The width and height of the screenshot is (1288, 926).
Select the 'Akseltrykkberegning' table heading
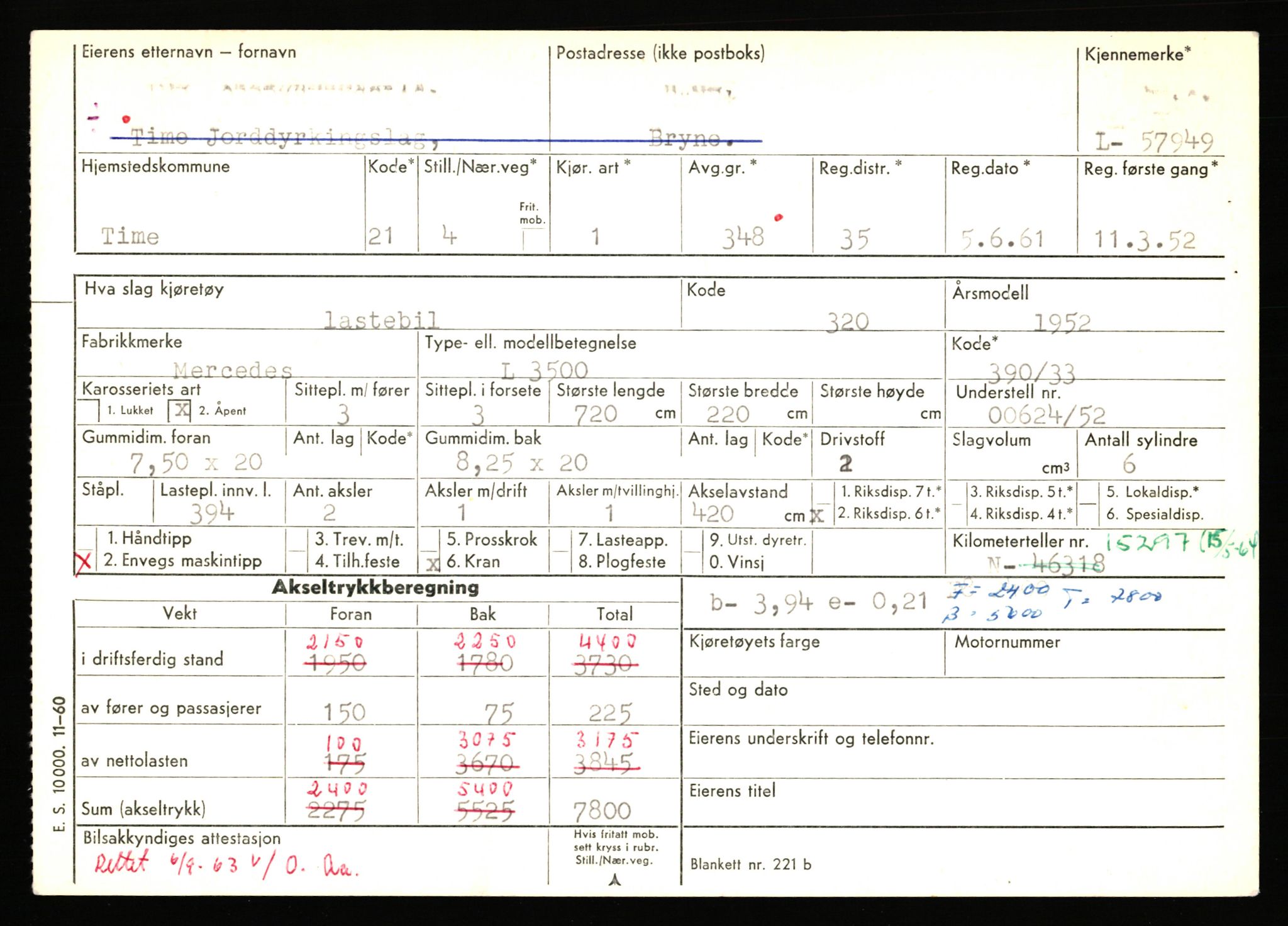pyautogui.click(x=375, y=588)
